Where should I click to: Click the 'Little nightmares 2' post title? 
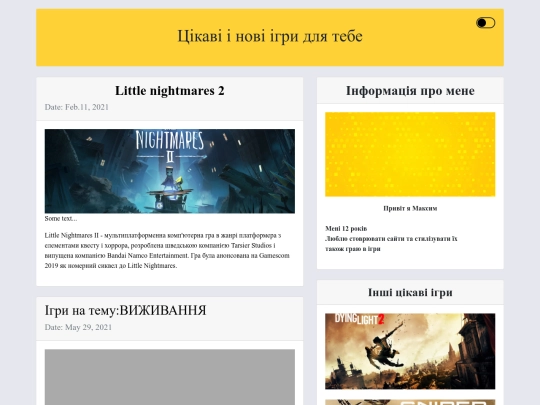169,91
